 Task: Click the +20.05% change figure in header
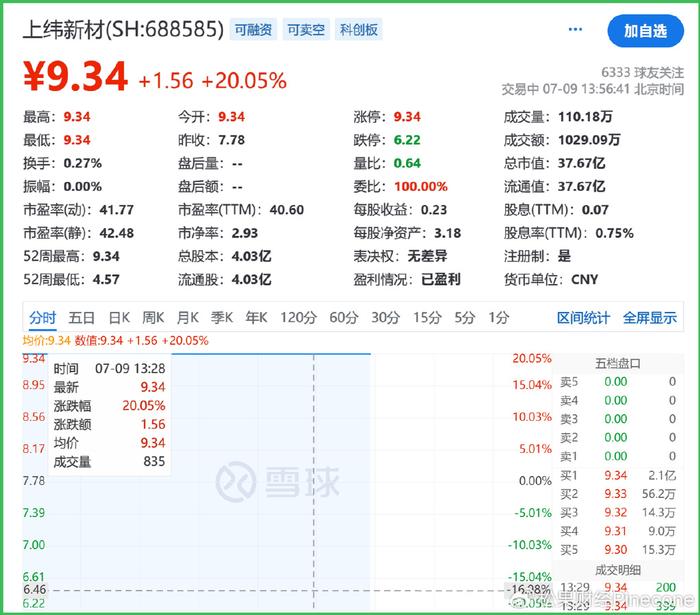(244, 81)
